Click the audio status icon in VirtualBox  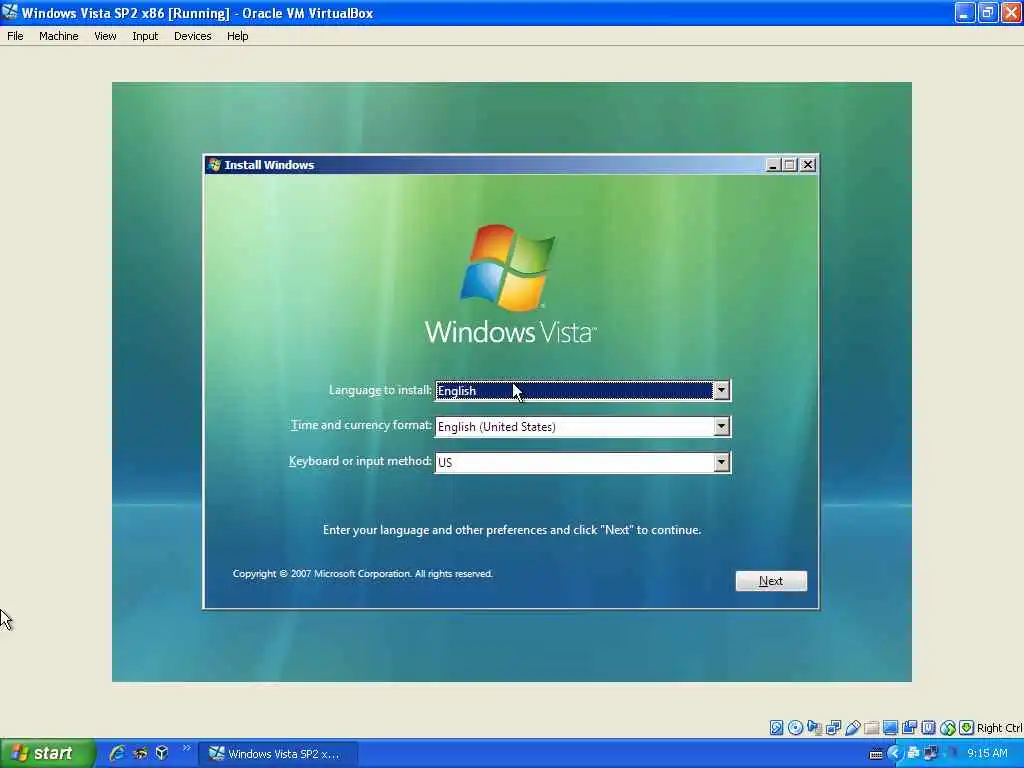814,728
